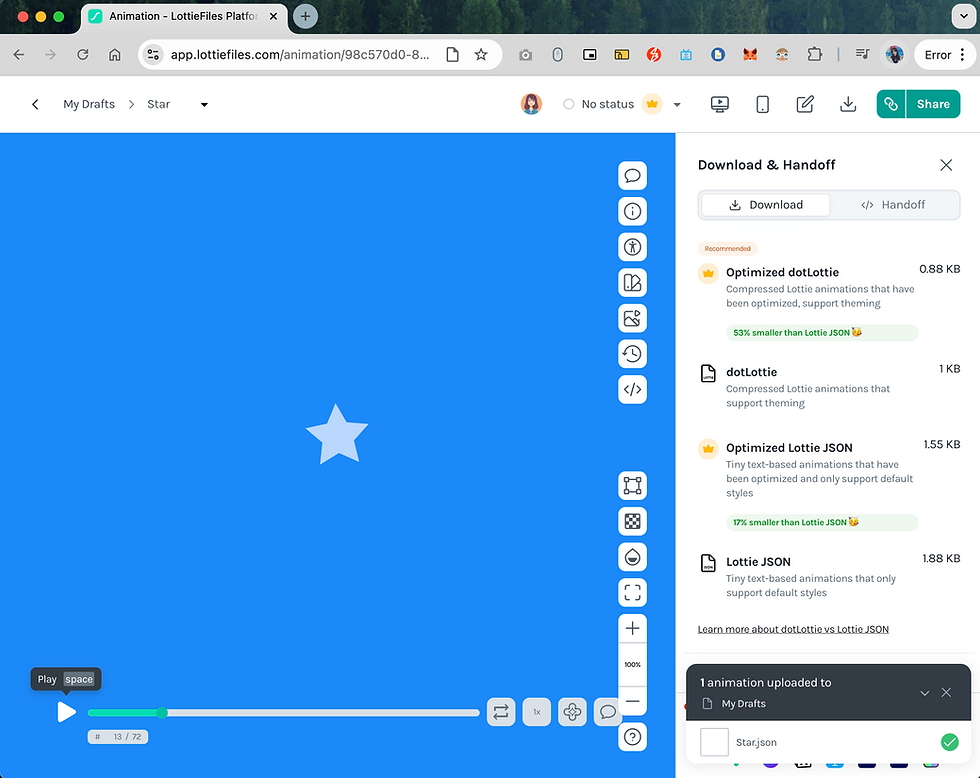The image size is (980, 778).
Task: Open the accessibility panel icon
Action: (632, 247)
